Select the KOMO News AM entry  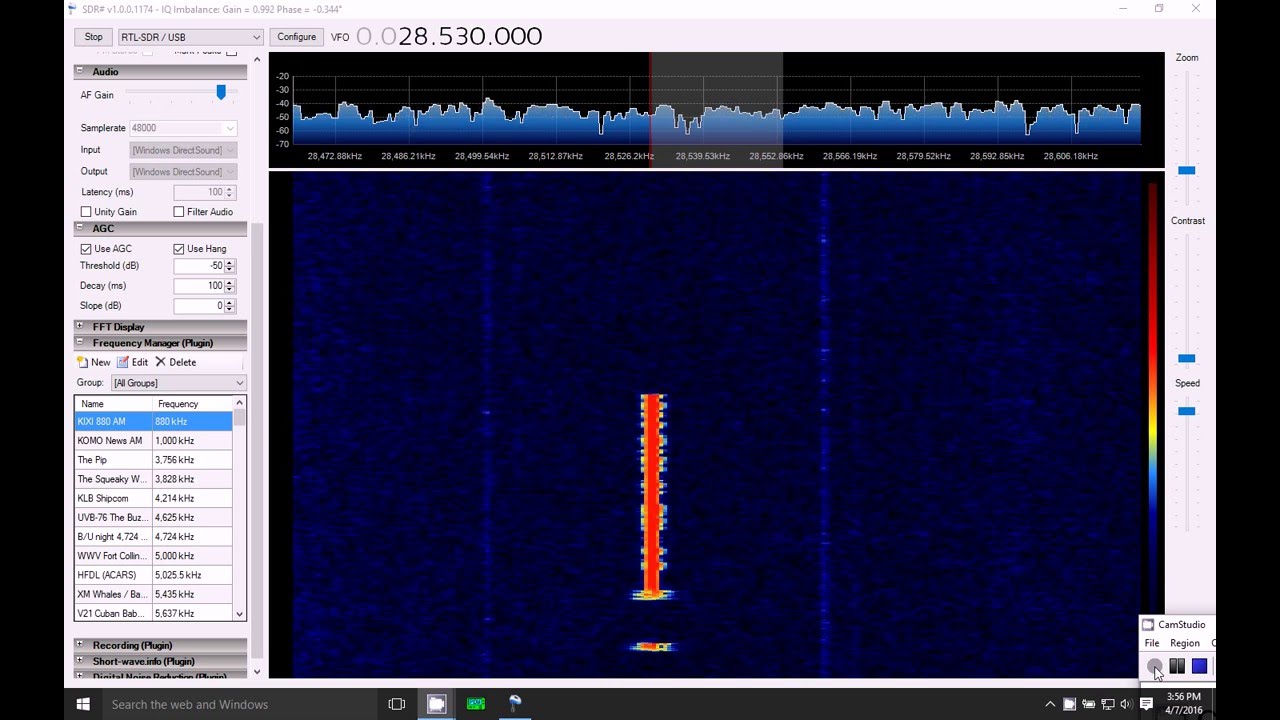point(153,441)
